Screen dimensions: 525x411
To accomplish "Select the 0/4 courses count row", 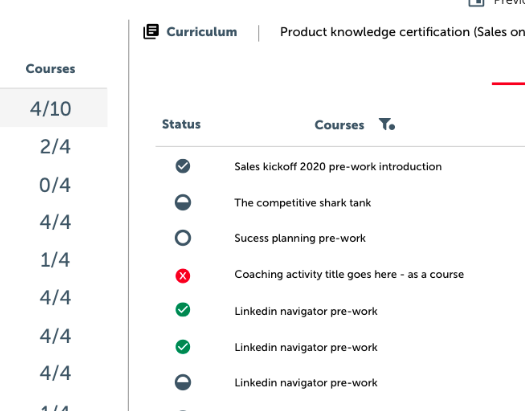I will [x=55, y=185].
